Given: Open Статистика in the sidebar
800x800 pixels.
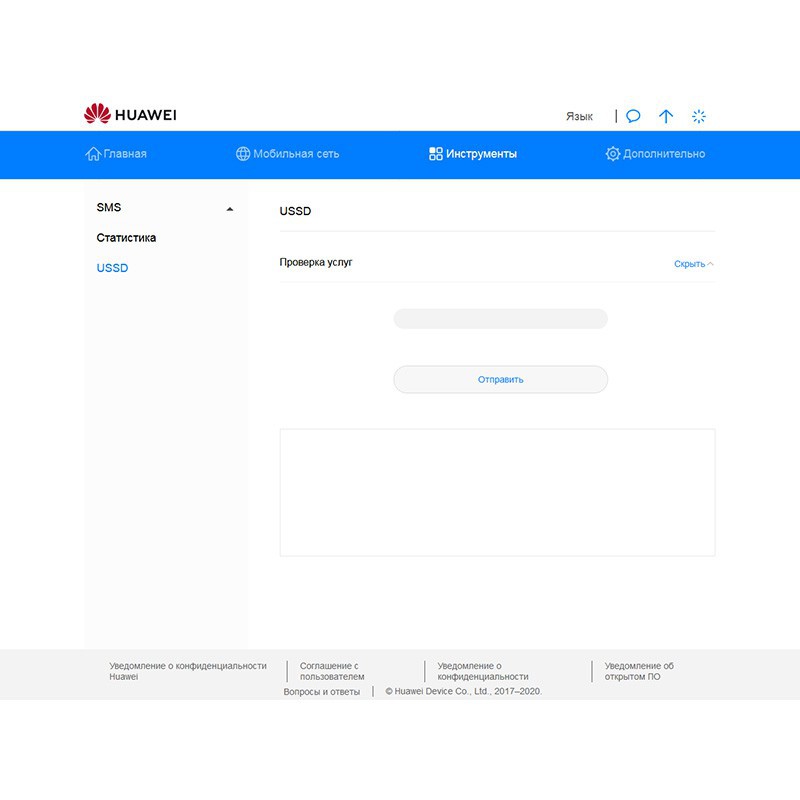Looking at the screenshot, I should (126, 238).
